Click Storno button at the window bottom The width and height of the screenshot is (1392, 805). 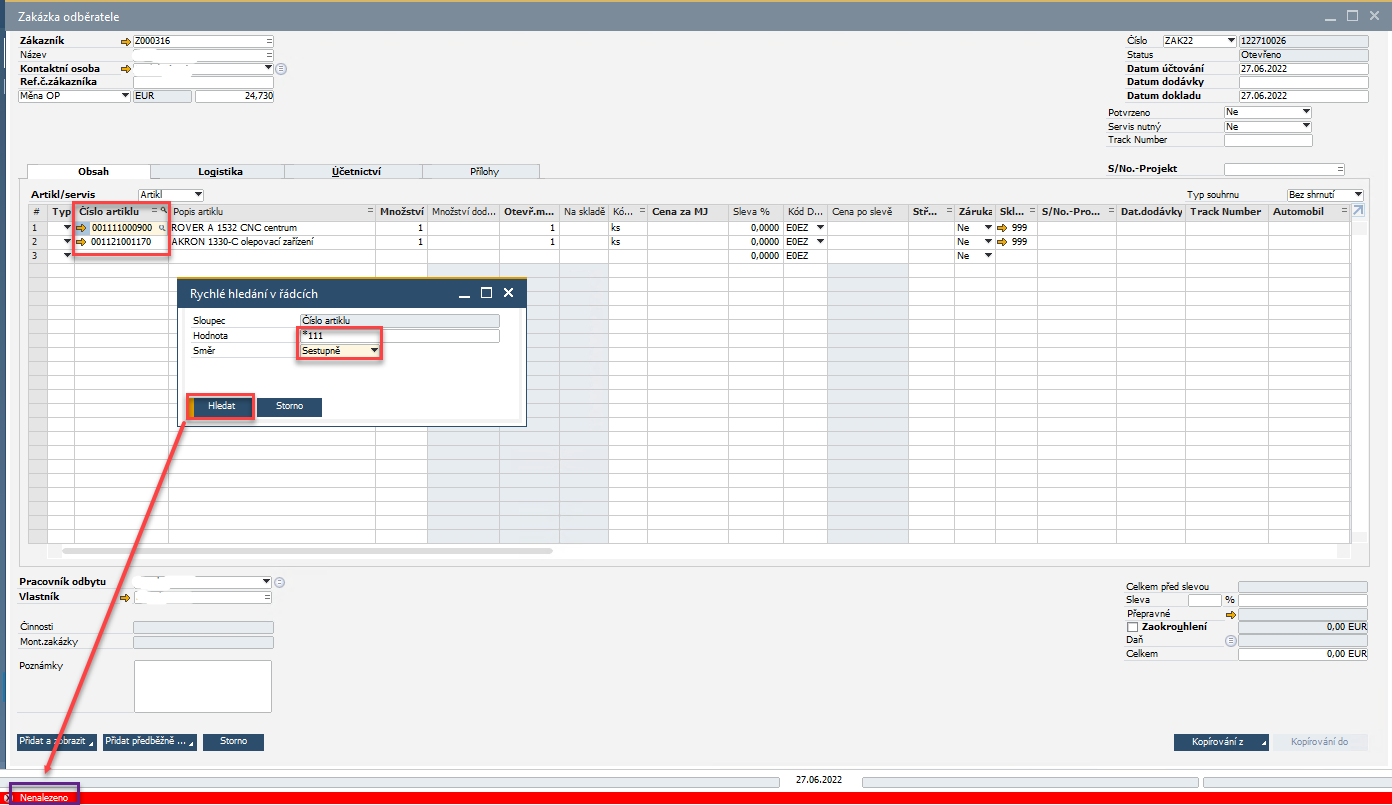(x=233, y=742)
